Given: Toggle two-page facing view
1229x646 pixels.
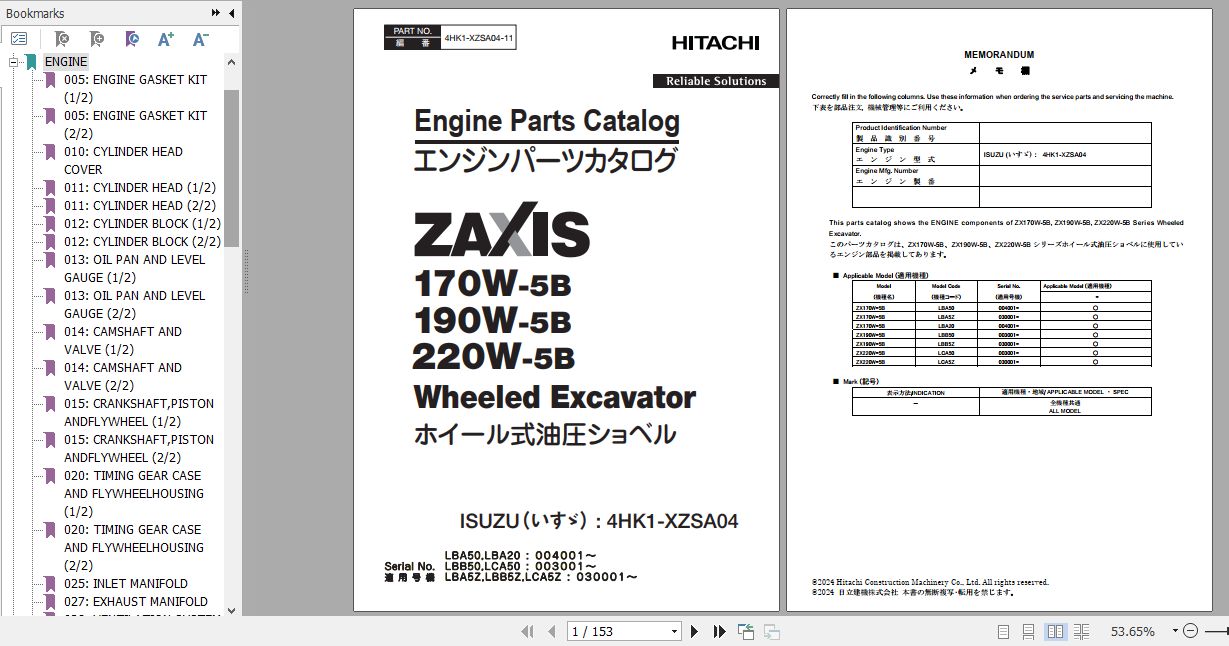Looking at the screenshot, I should pyautogui.click(x=1055, y=631).
